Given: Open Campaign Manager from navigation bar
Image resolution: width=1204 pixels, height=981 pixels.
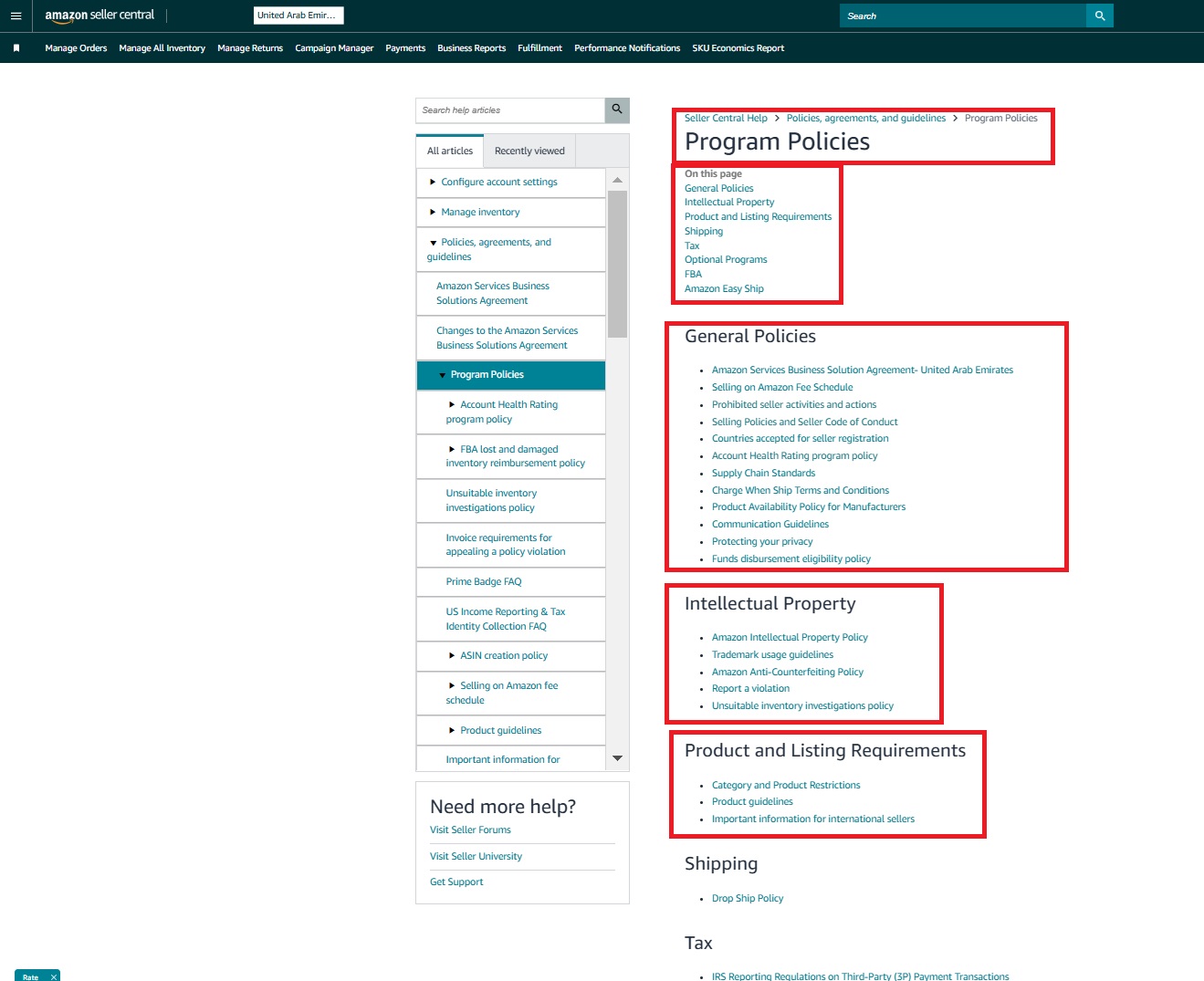Looking at the screenshot, I should [334, 48].
